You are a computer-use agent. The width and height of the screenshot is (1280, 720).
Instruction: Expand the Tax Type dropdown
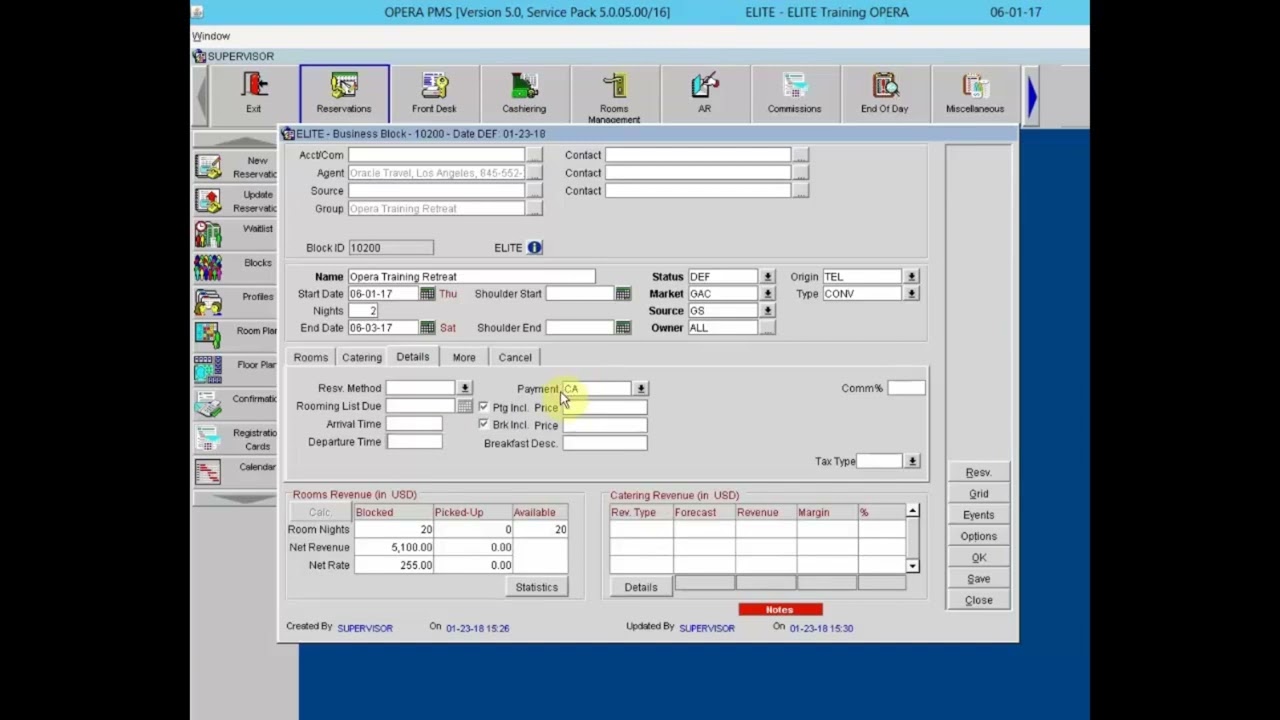coord(912,461)
